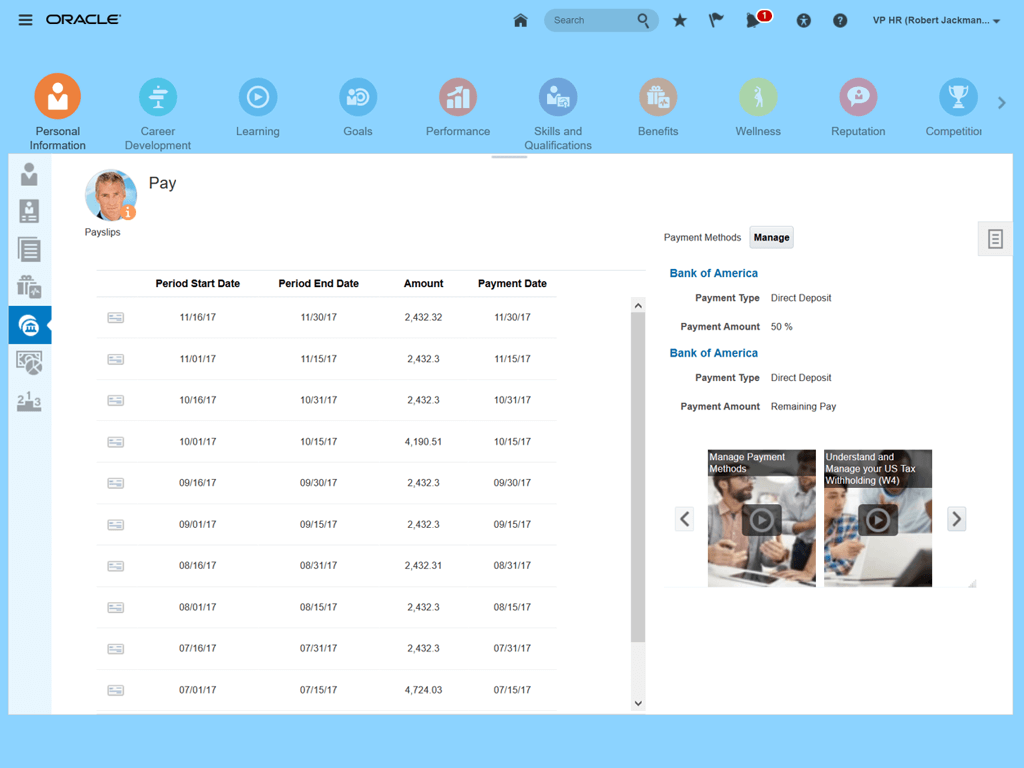This screenshot has height=768, width=1024.
Task: Select the compensation chart sidebar icon
Action: [29, 362]
